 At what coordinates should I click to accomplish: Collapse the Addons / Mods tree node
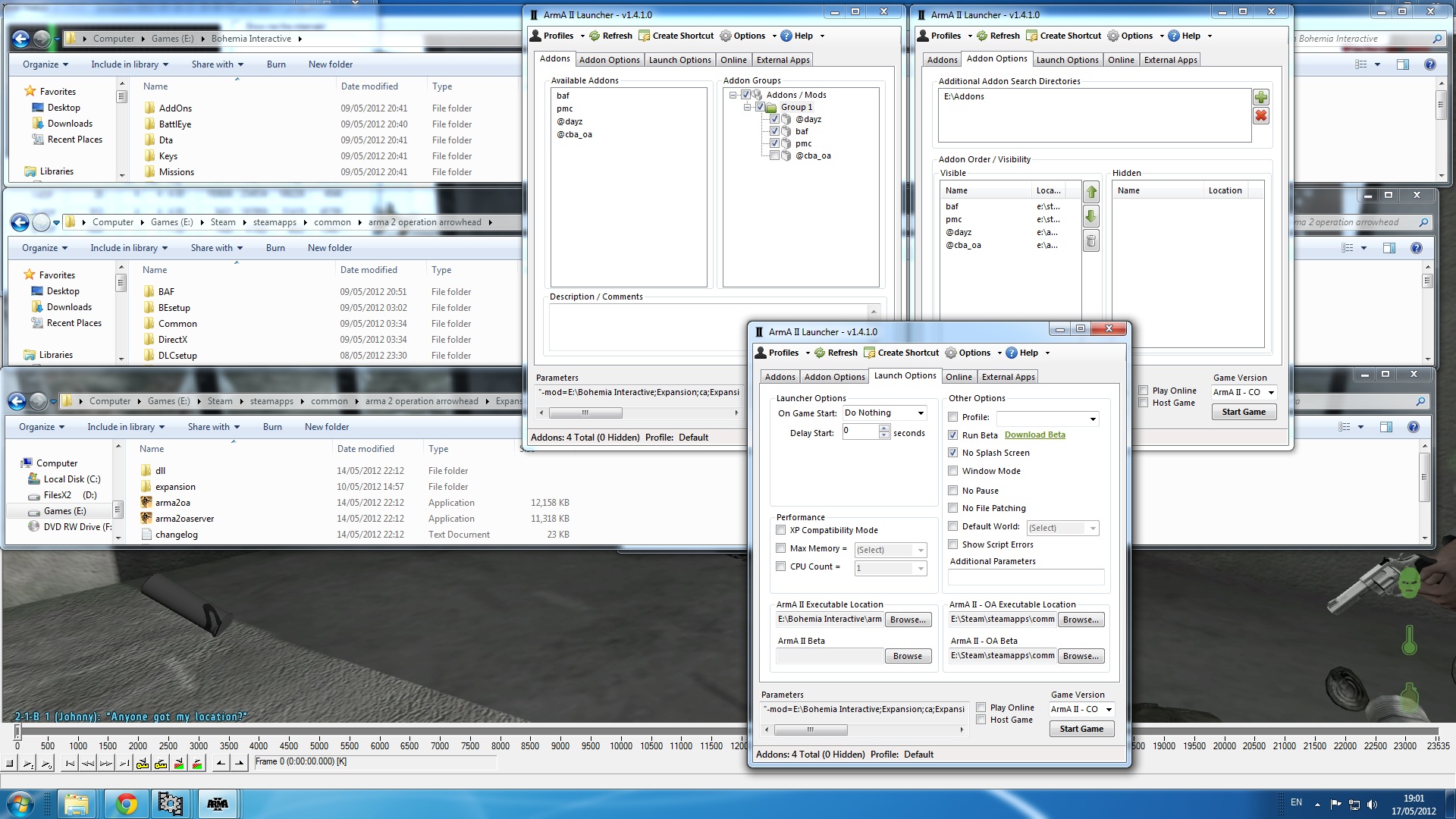733,95
